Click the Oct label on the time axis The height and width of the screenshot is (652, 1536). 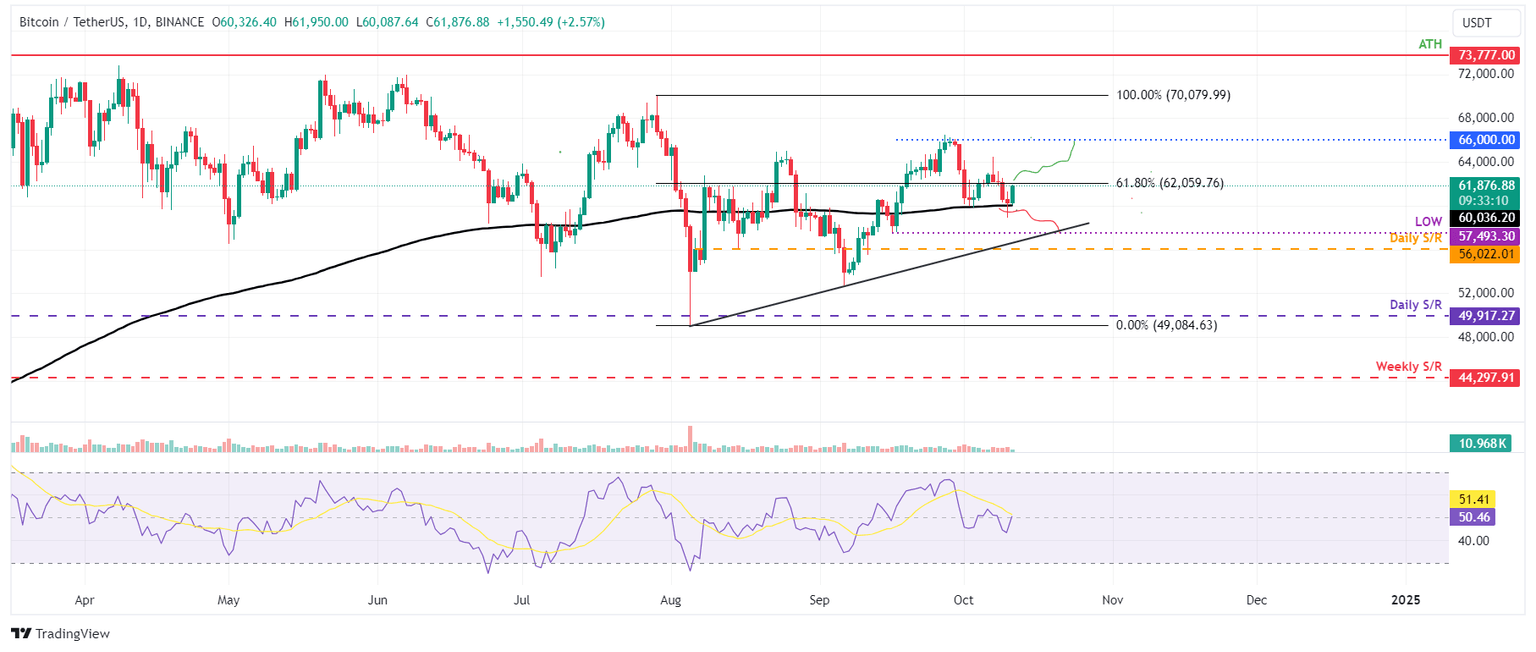point(962,600)
